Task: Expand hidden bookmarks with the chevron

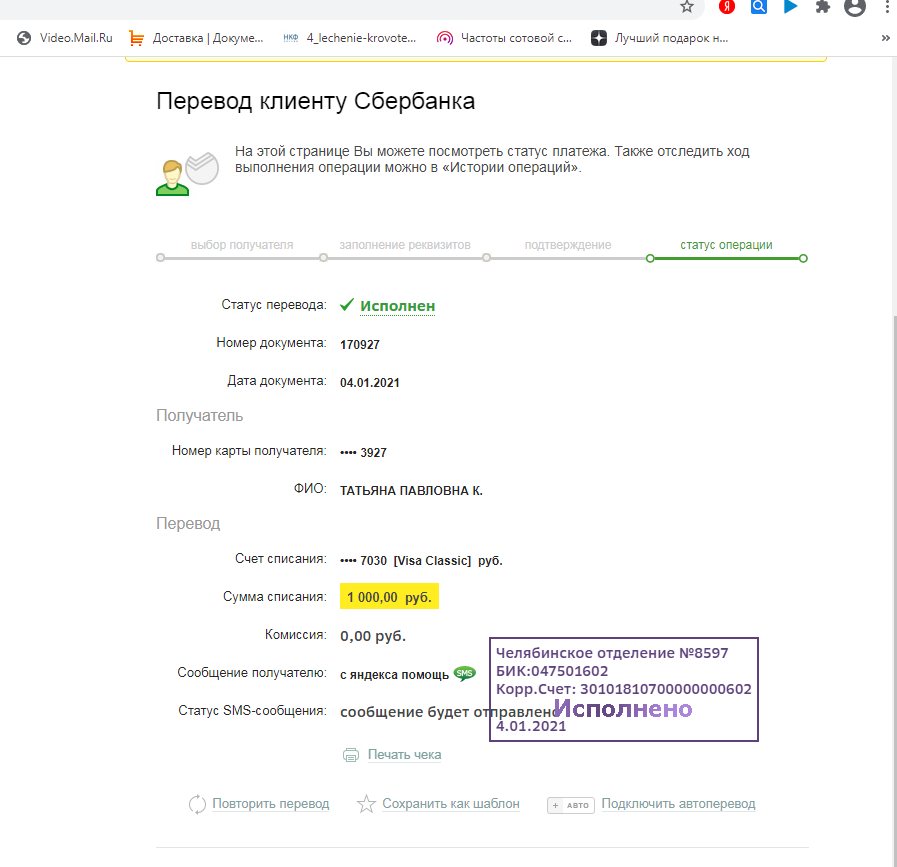Action: point(886,38)
